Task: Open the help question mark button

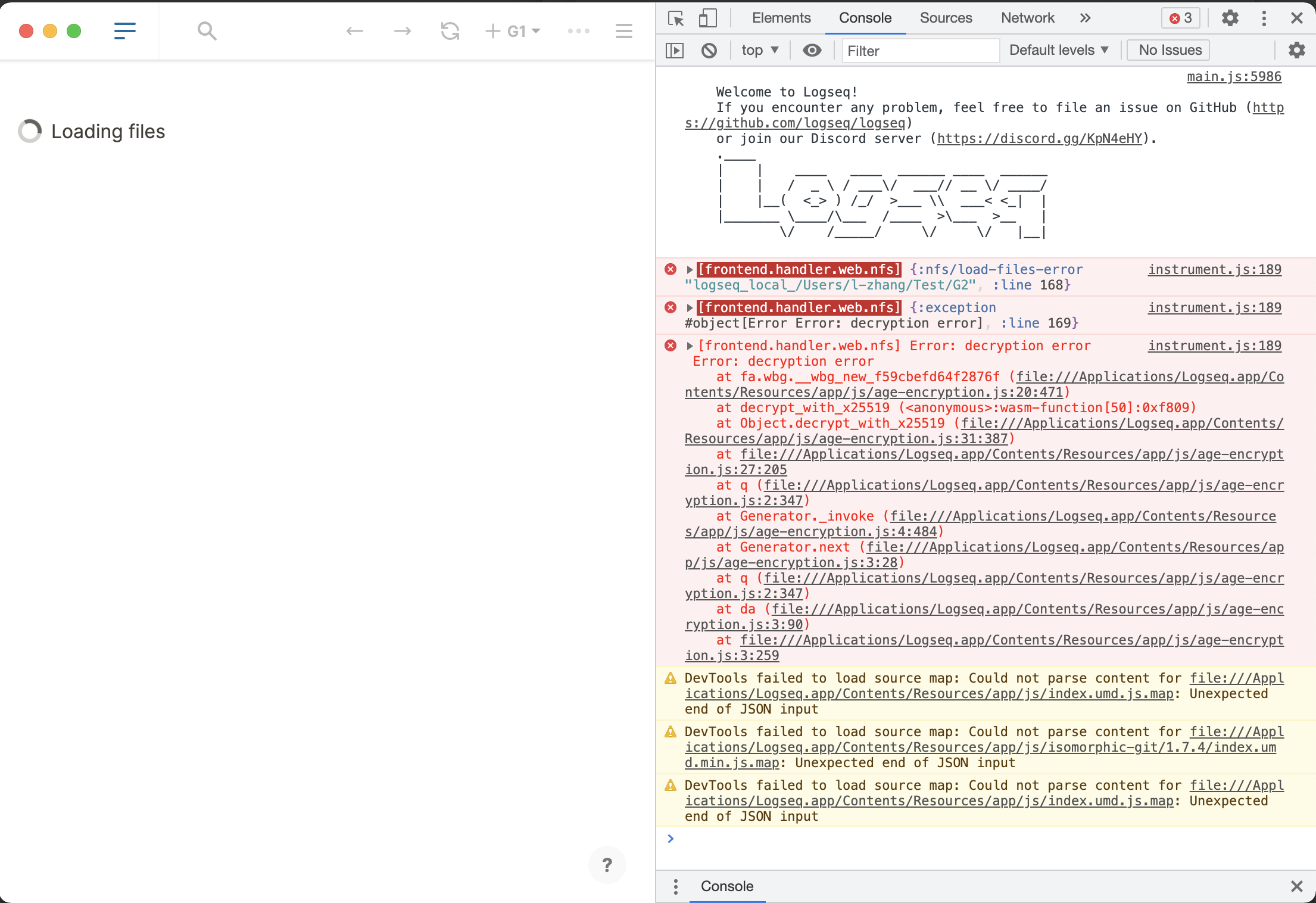Action: click(607, 865)
